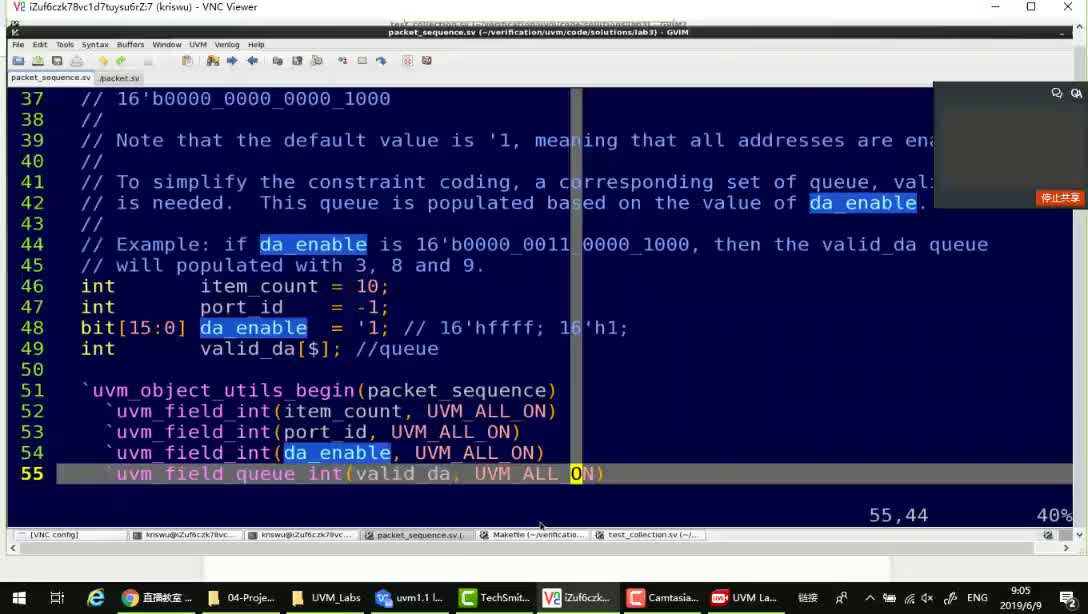Select the test_collection.sv window in VNC panel

(649, 535)
